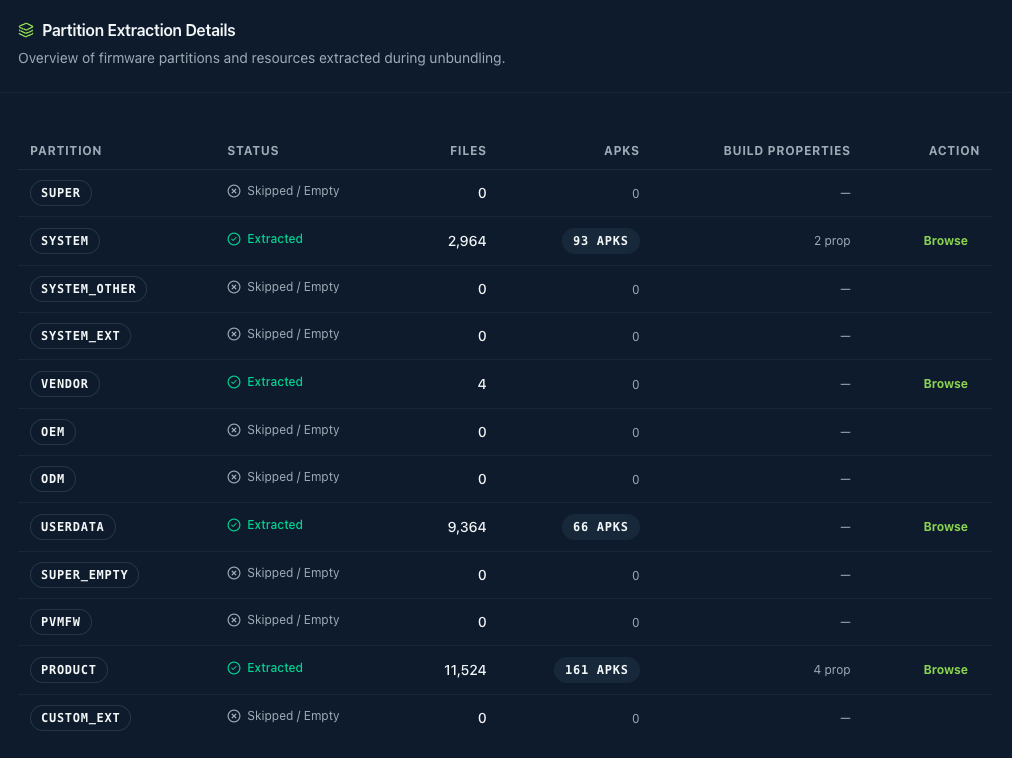The width and height of the screenshot is (1012, 758).
Task: Select the SUPER_EMPTY partition tag
Action: pos(85,575)
